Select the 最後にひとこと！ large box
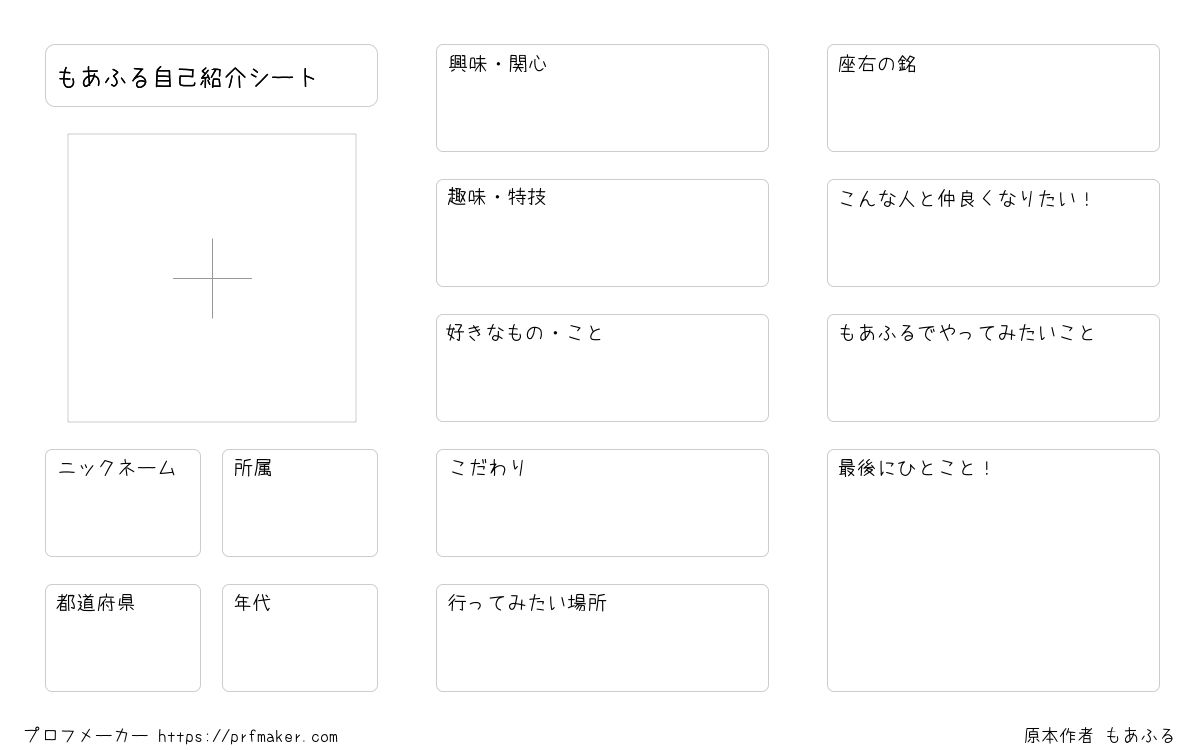 (x=993, y=570)
